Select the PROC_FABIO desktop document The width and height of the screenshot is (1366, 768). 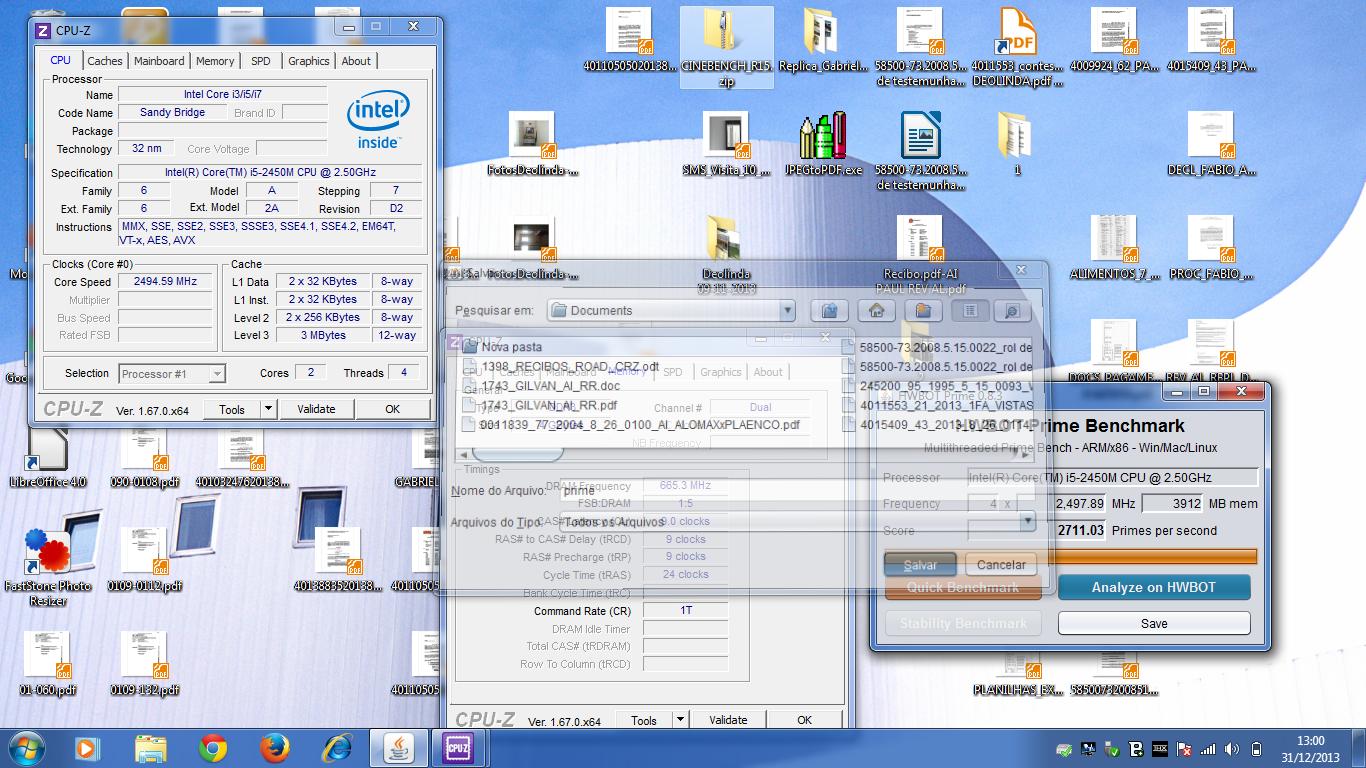click(x=1210, y=247)
